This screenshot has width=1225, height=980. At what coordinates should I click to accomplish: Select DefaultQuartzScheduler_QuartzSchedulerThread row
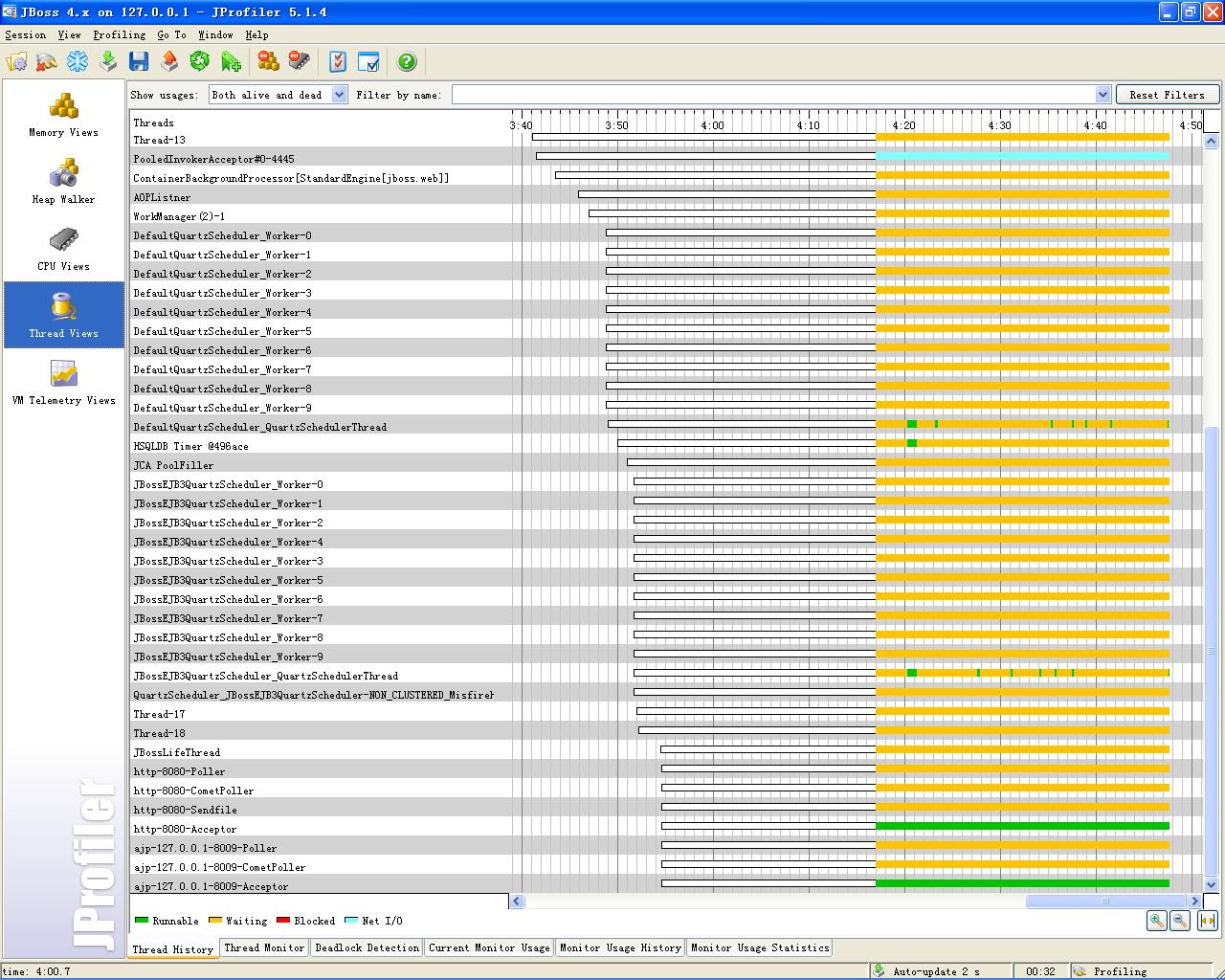(666, 427)
